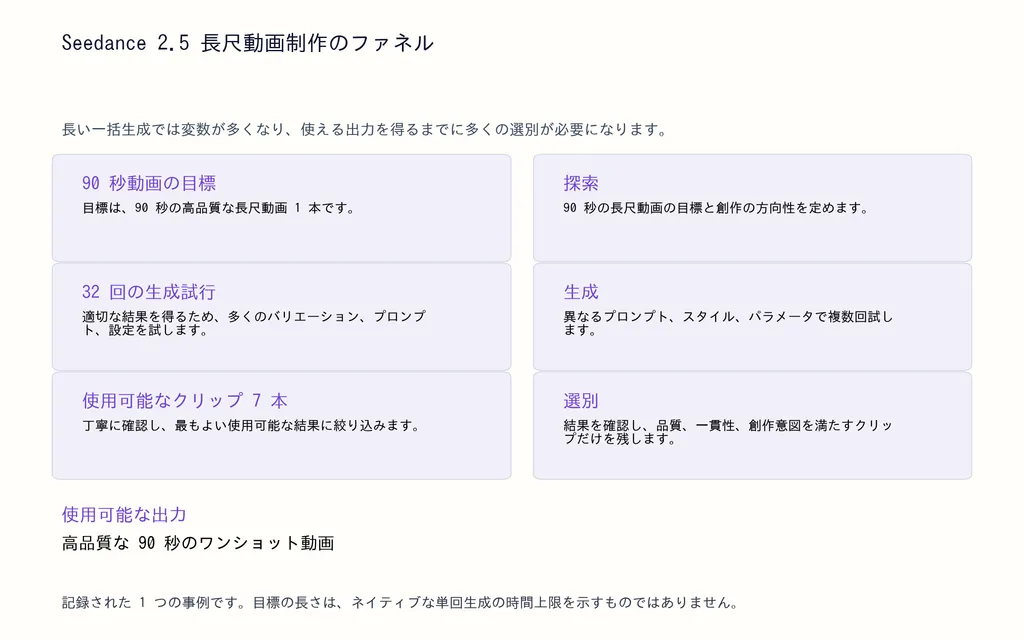
Task: Click text '高品質な 90 秒のワンショット動画'
Action: [198, 543]
